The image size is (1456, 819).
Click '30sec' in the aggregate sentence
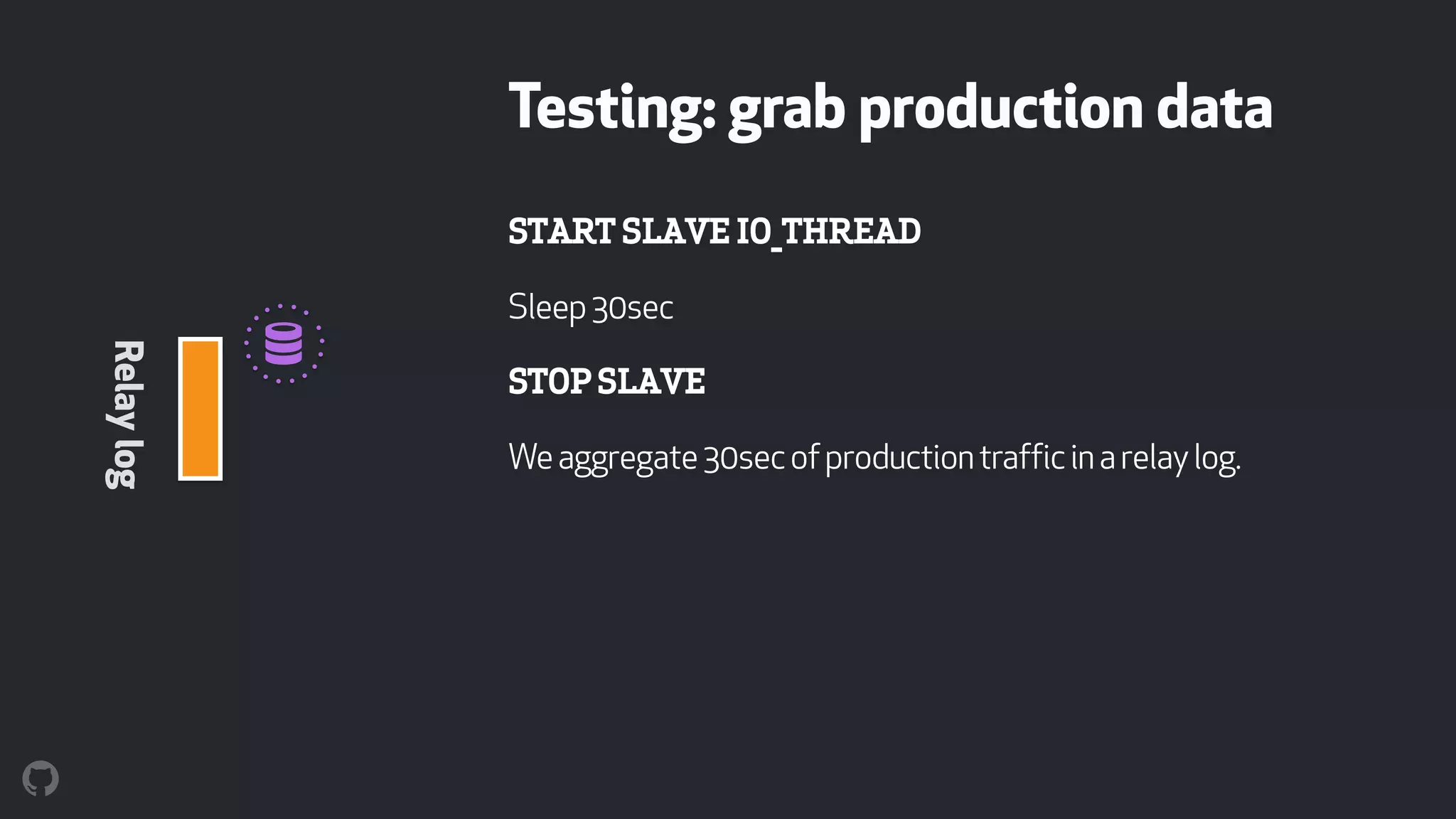tap(744, 458)
